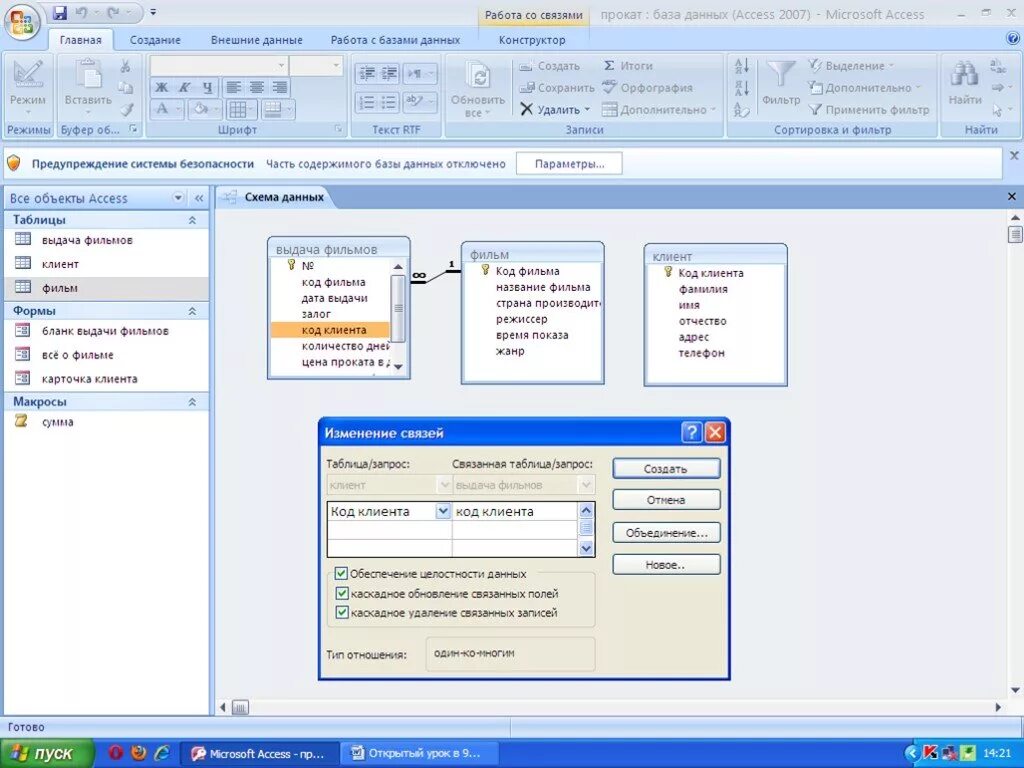Switch to the Создание ribbon tab
The image size is (1024, 768).
tap(155, 40)
